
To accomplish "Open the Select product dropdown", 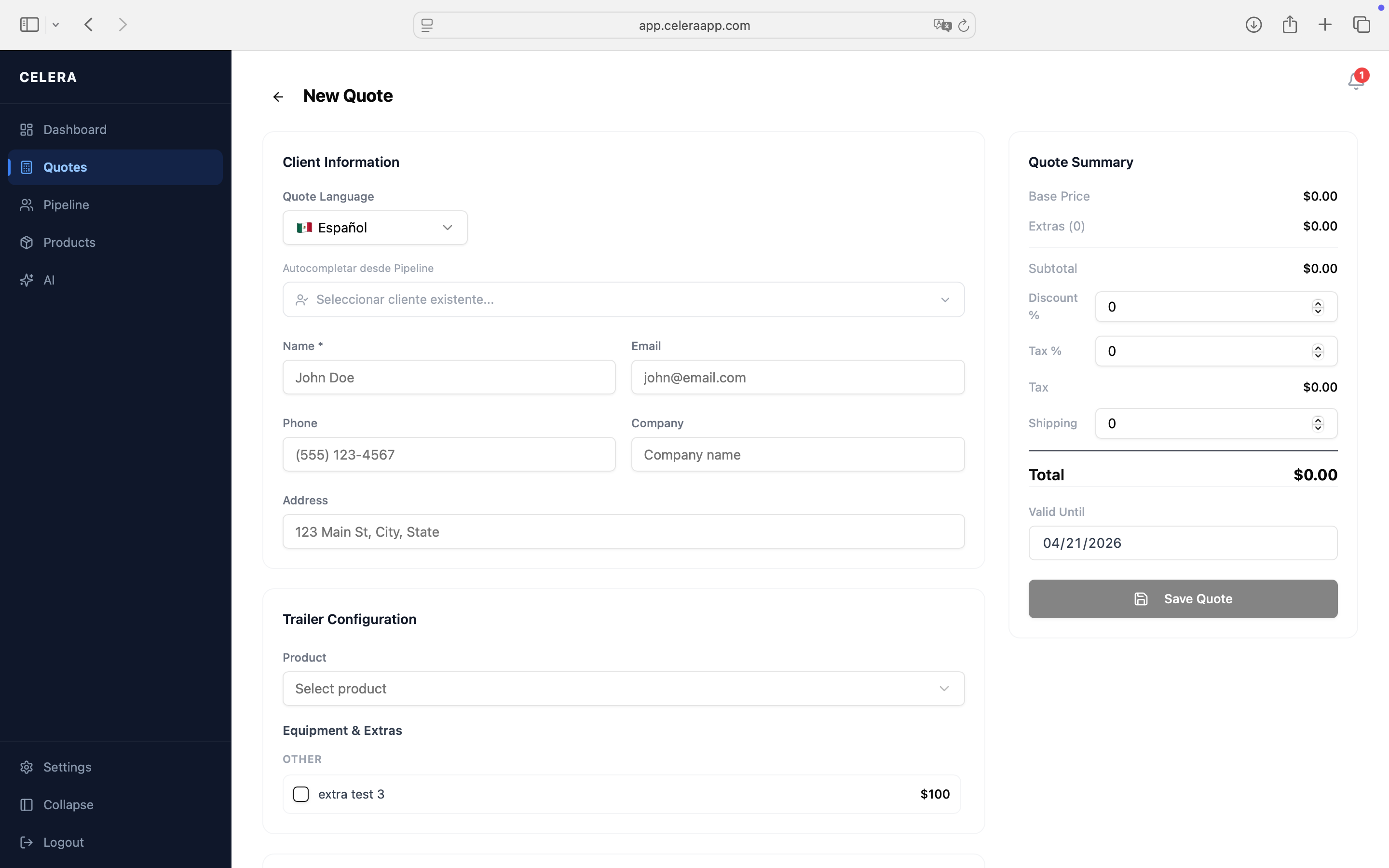I will click(623, 688).
